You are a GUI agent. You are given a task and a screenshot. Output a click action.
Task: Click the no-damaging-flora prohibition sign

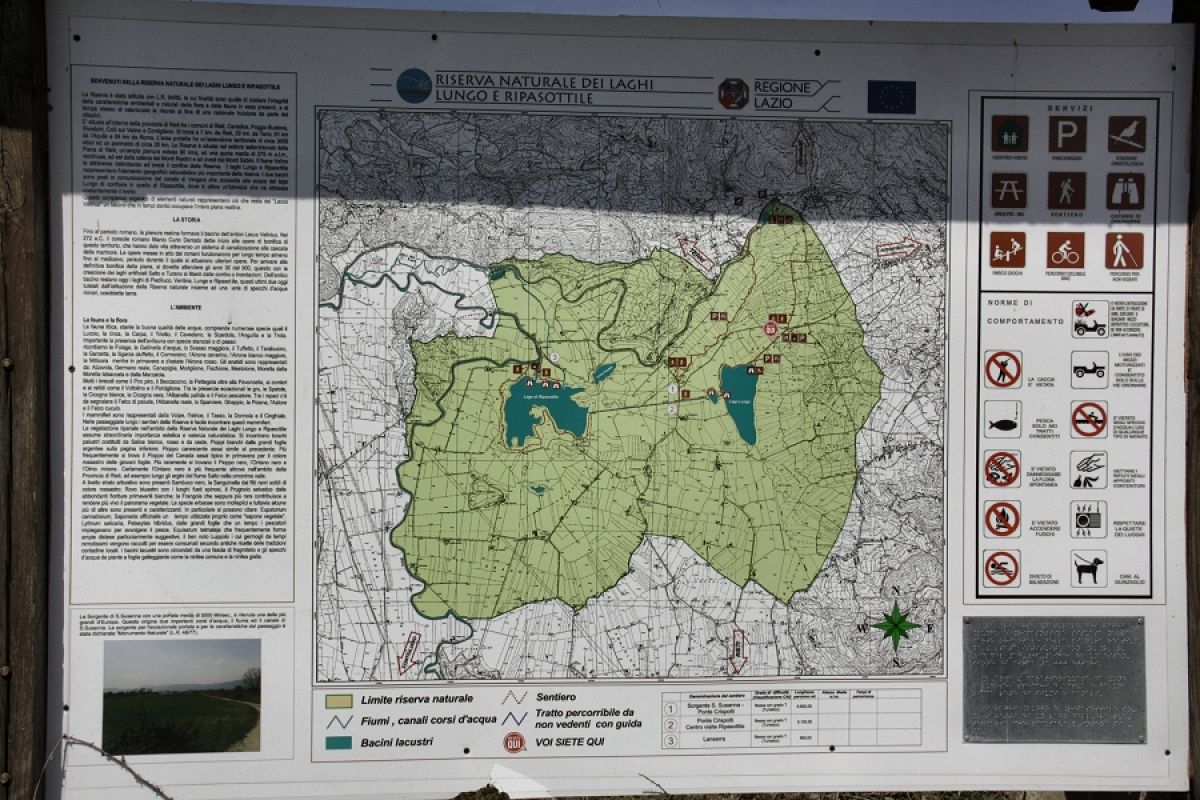click(1002, 469)
